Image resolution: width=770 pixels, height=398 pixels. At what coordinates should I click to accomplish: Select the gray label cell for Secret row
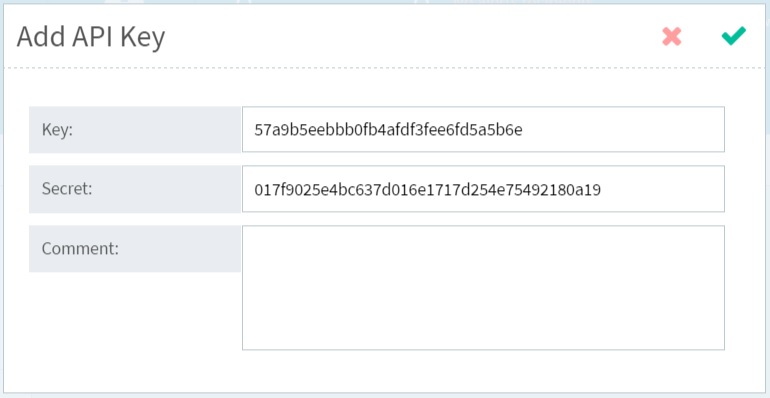[x=135, y=189]
